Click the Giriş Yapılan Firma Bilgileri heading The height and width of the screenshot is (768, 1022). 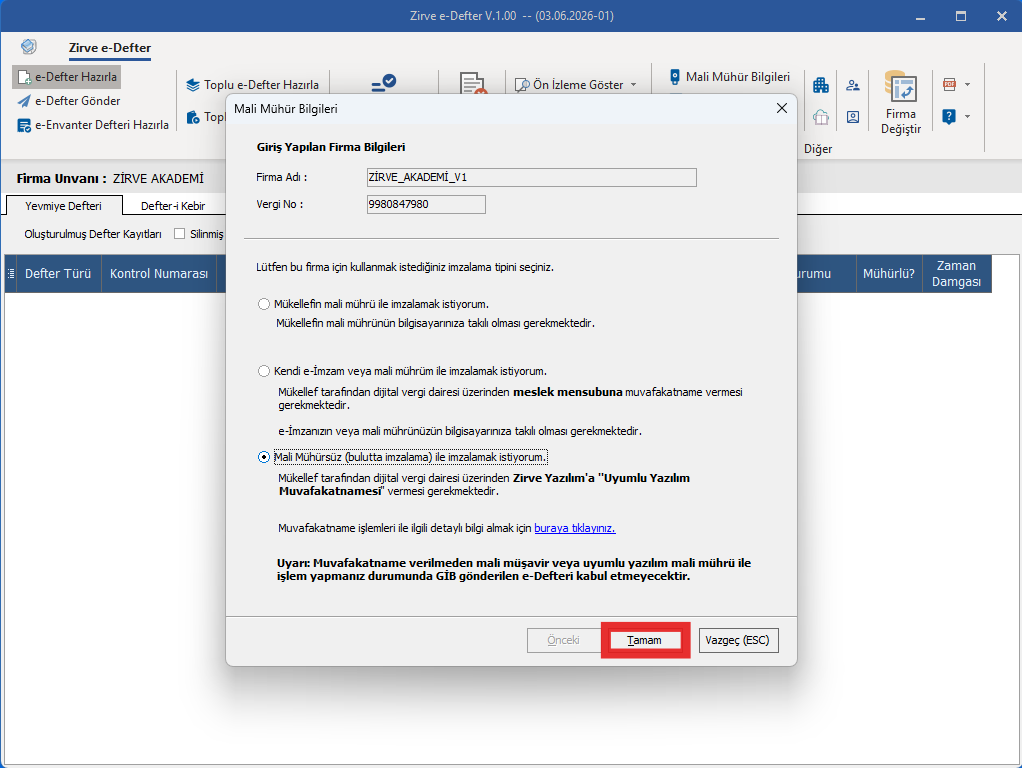click(x=330, y=147)
